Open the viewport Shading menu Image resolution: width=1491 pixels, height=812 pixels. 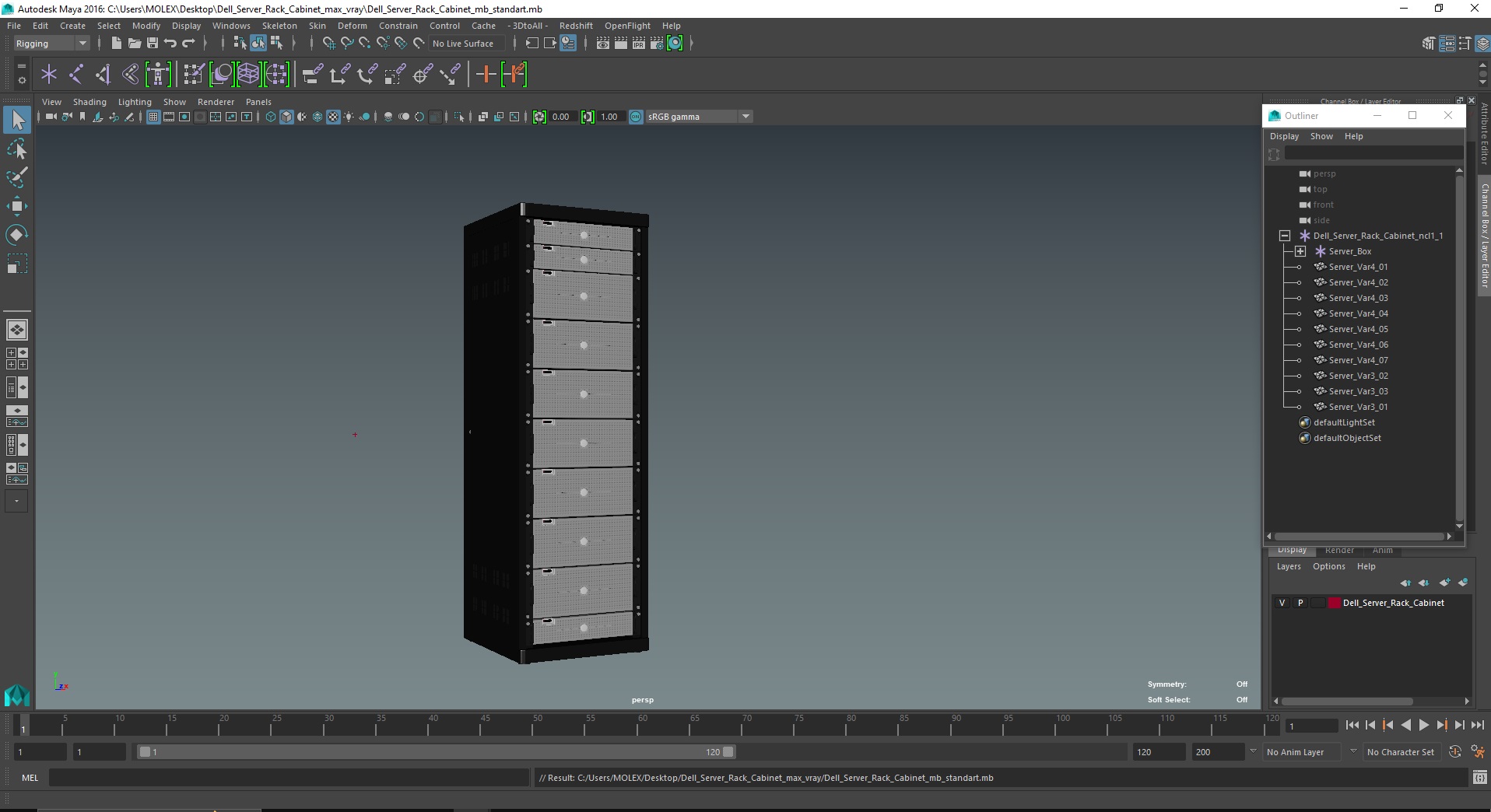click(x=89, y=102)
